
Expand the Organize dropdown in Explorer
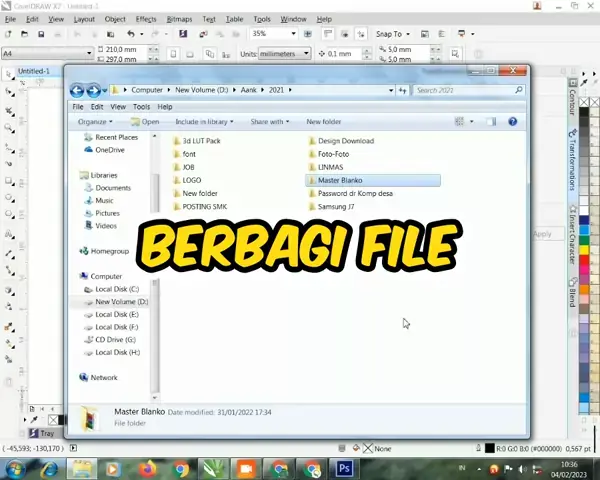point(96,122)
